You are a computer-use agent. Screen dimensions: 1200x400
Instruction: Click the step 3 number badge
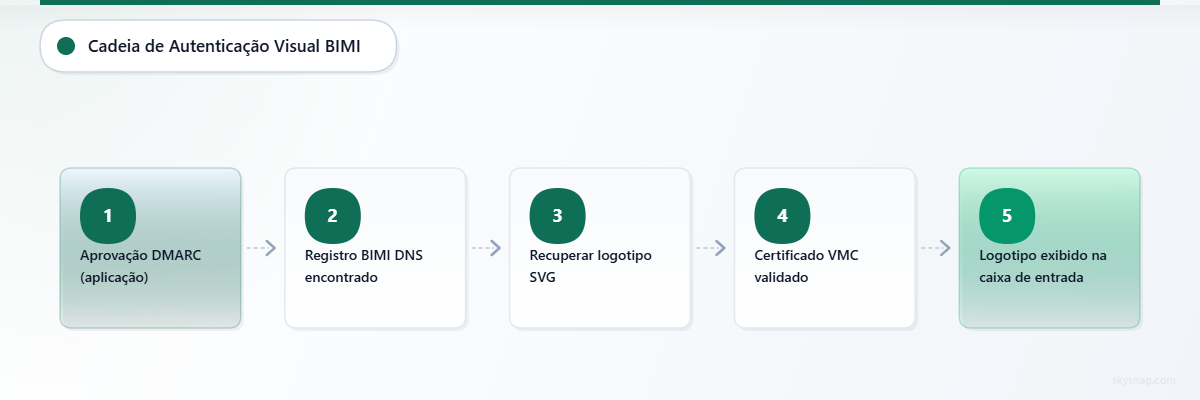558,215
